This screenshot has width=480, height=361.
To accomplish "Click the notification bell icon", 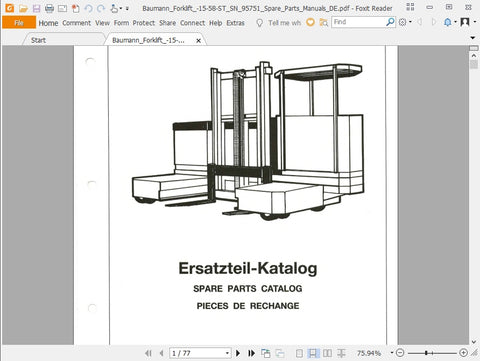I will point(448,22).
